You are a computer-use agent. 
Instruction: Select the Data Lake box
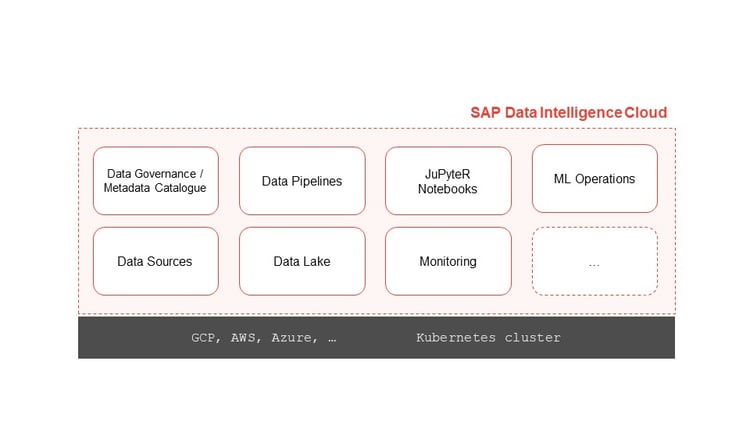[302, 261]
